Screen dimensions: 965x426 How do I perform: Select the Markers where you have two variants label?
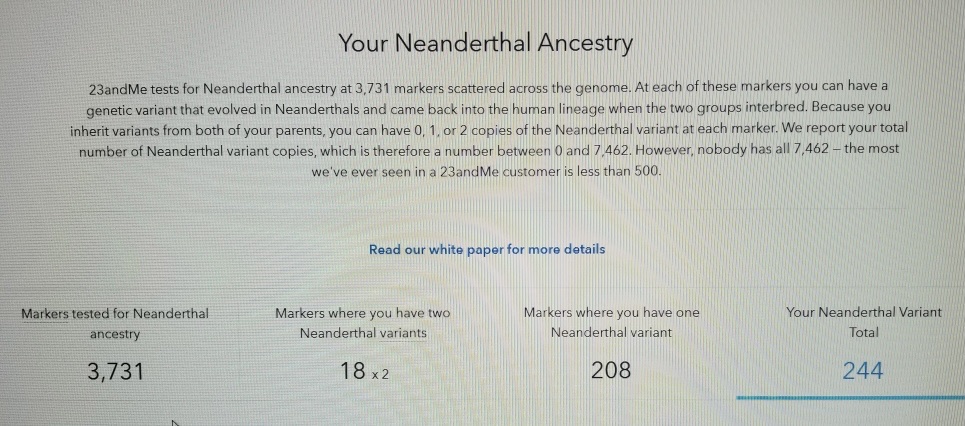coord(362,323)
